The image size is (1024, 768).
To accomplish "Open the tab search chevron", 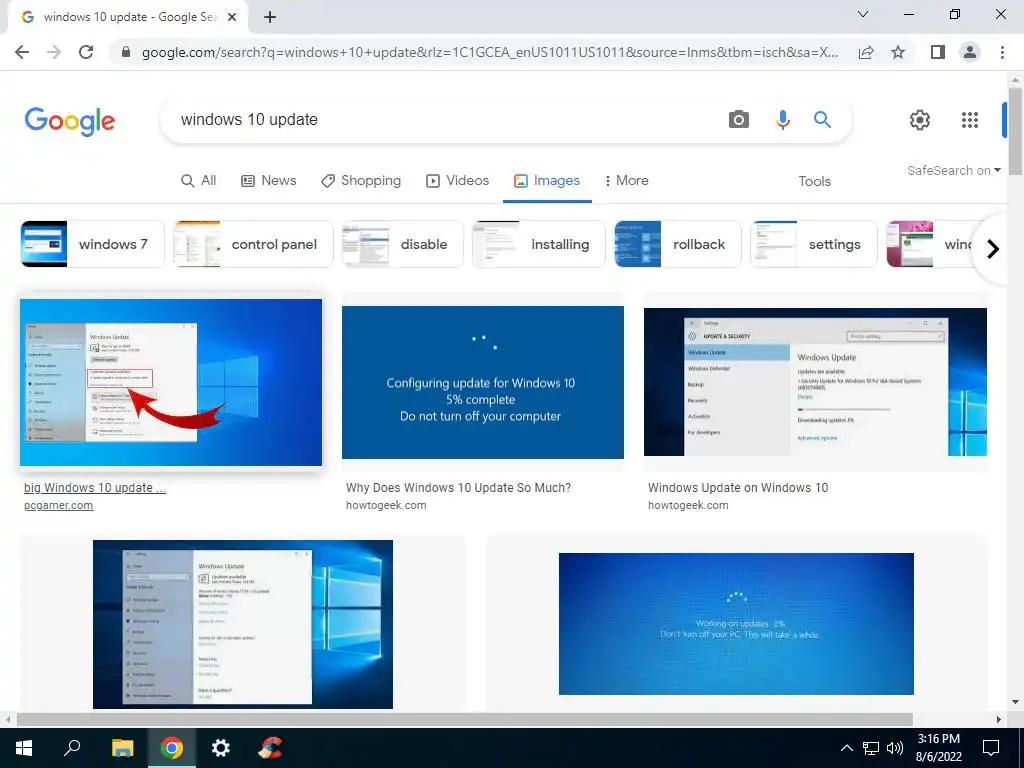I will click(x=863, y=14).
